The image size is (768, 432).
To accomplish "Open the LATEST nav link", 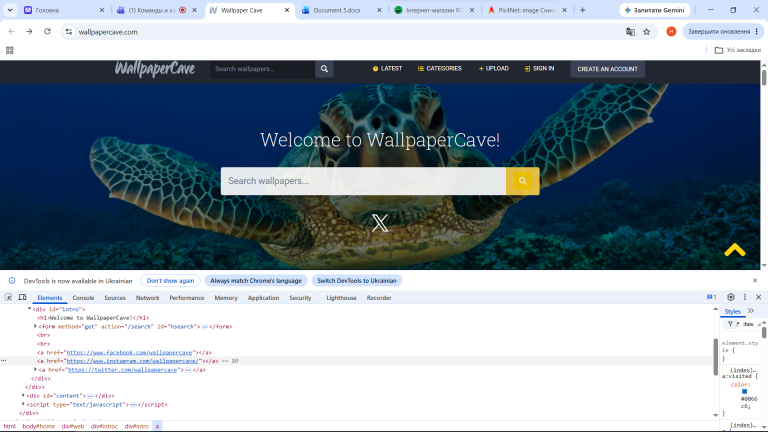I will (387, 69).
